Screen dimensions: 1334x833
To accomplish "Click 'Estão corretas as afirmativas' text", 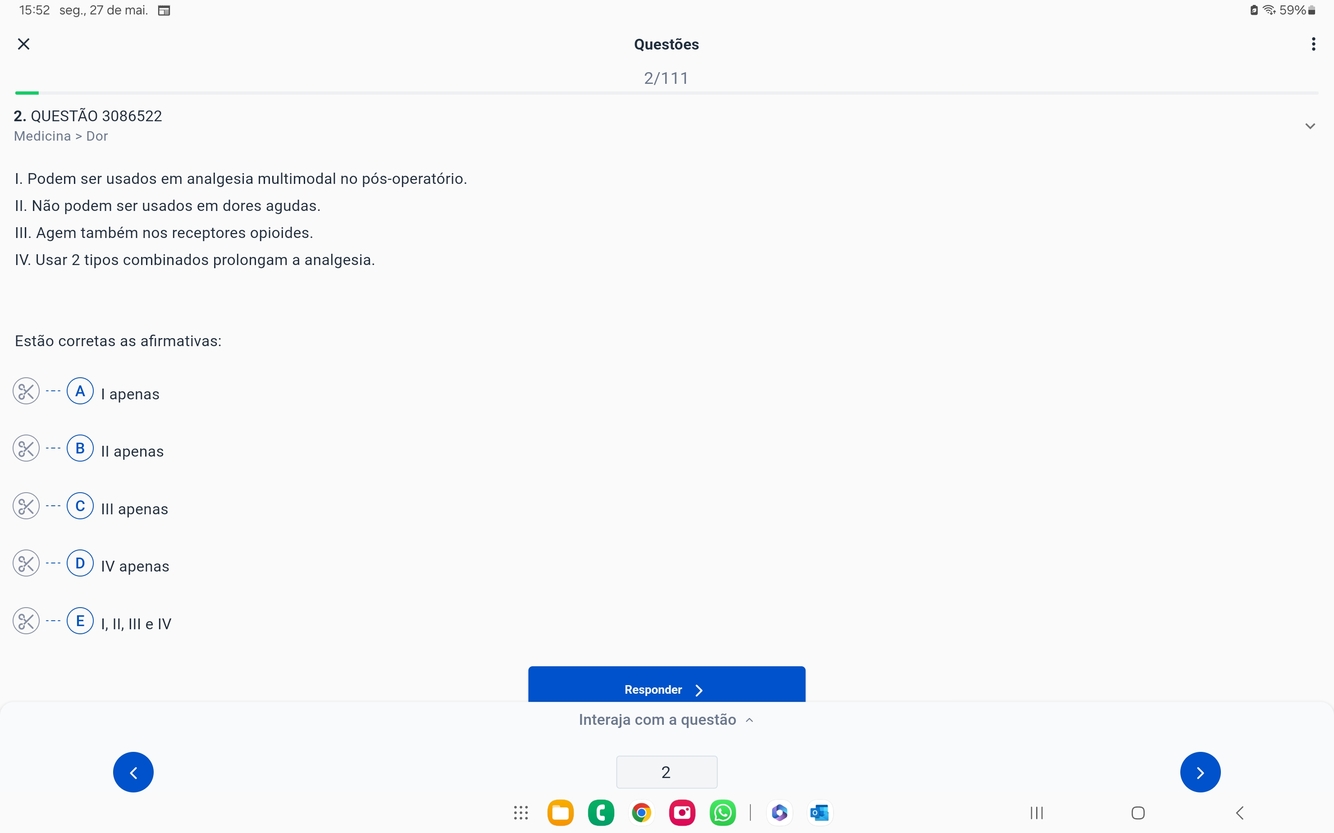I will [118, 341].
